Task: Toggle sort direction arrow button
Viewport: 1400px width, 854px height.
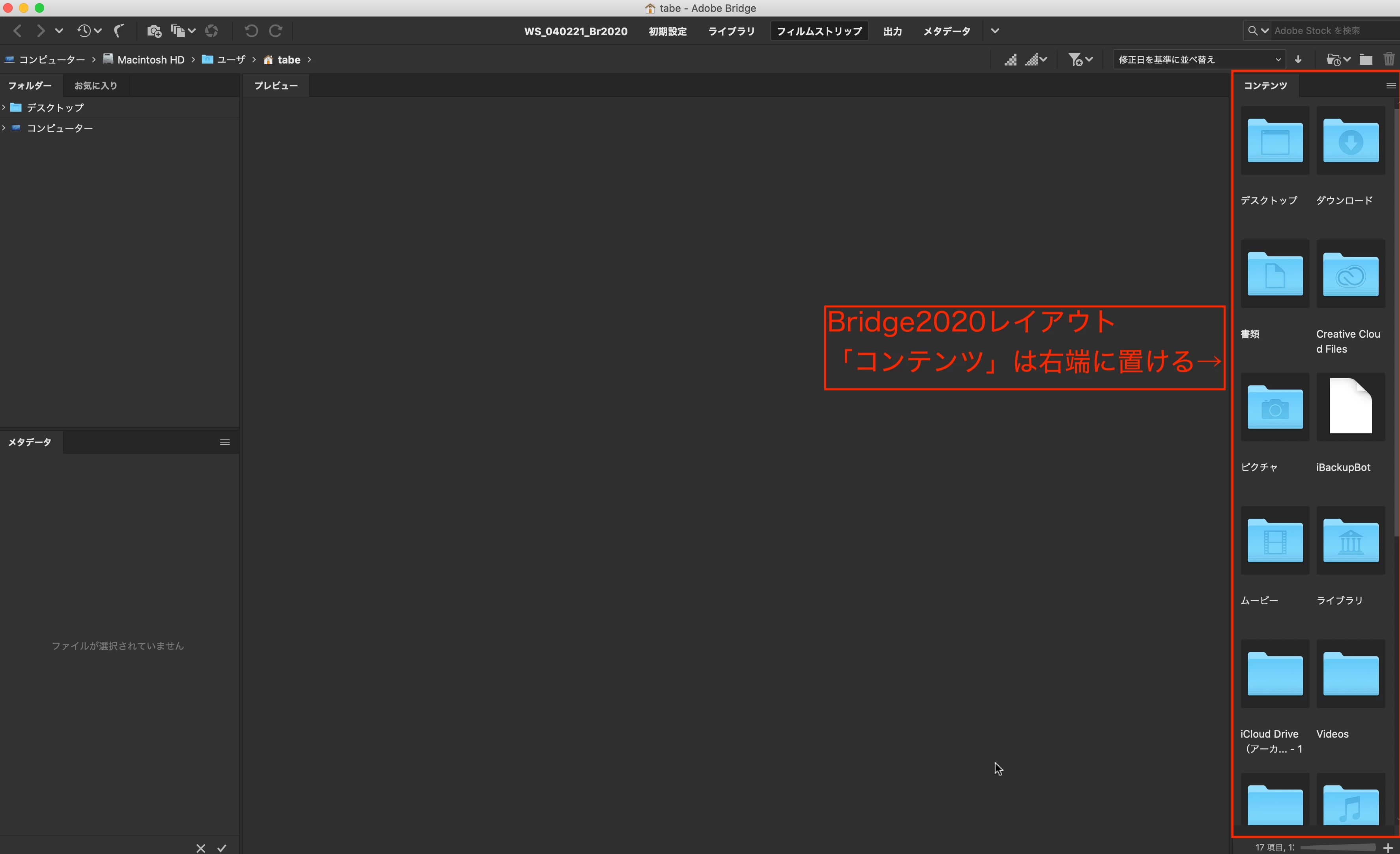Action: [x=1298, y=60]
